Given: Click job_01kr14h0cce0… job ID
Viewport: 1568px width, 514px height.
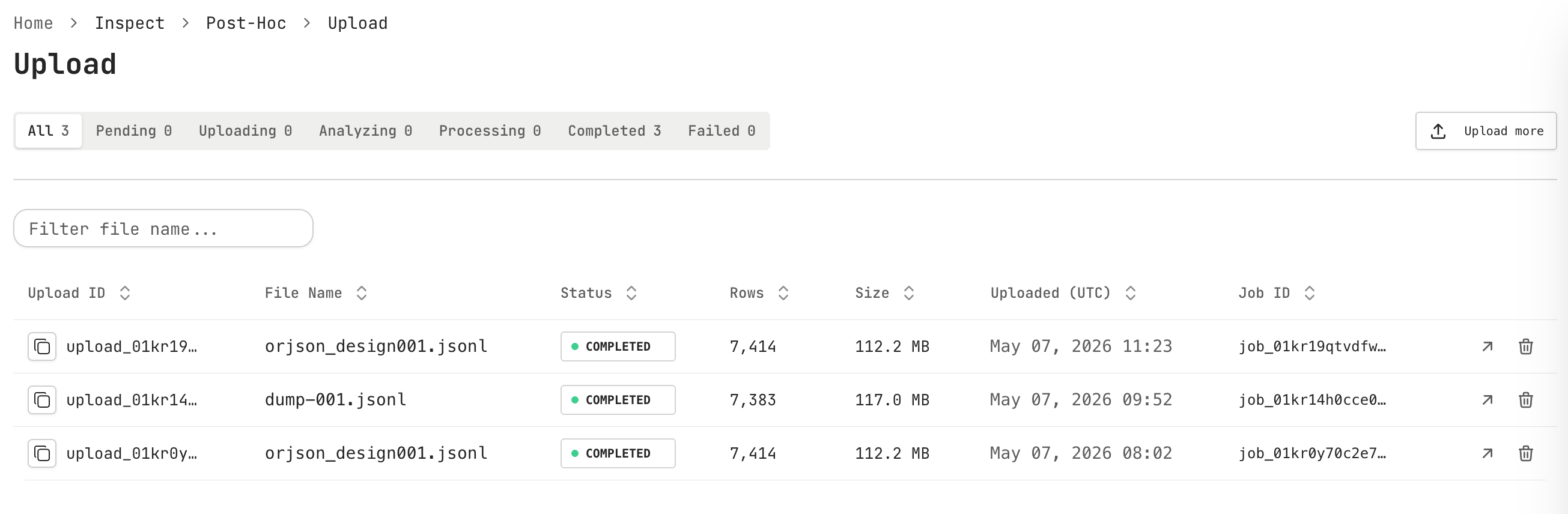Looking at the screenshot, I should (1312, 401).
